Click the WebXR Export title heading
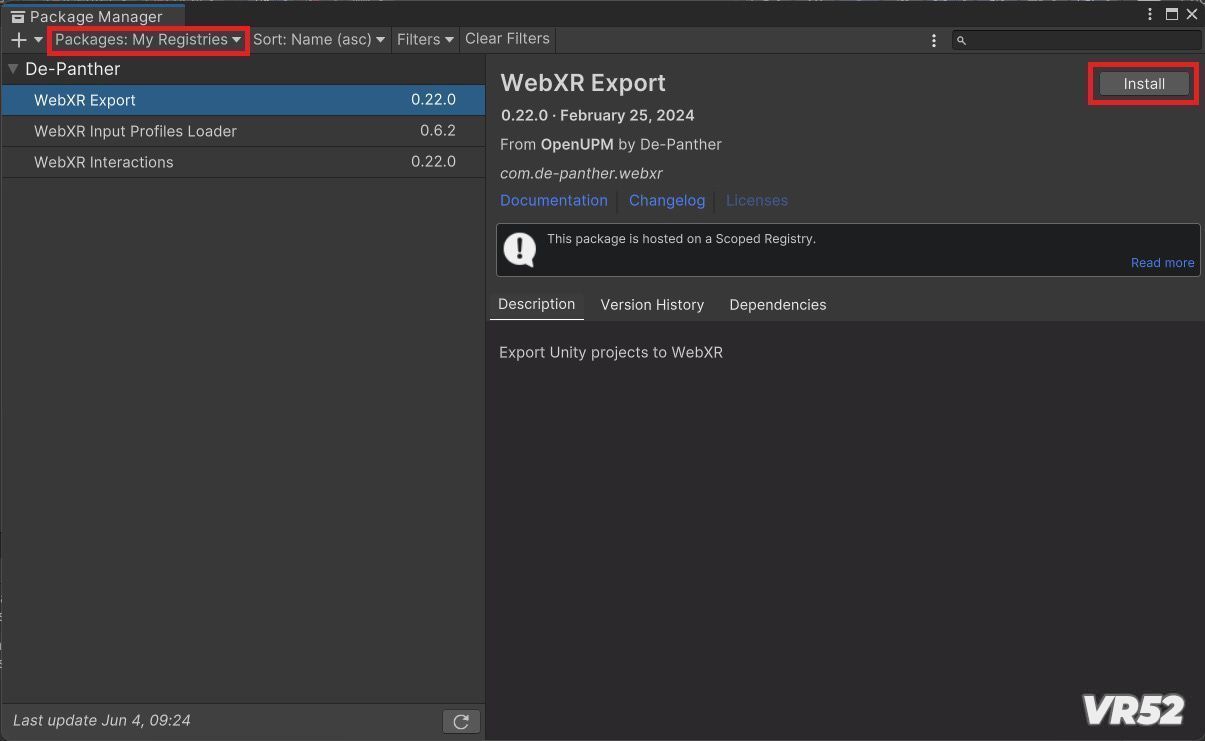This screenshot has height=741, width=1205. [x=583, y=83]
